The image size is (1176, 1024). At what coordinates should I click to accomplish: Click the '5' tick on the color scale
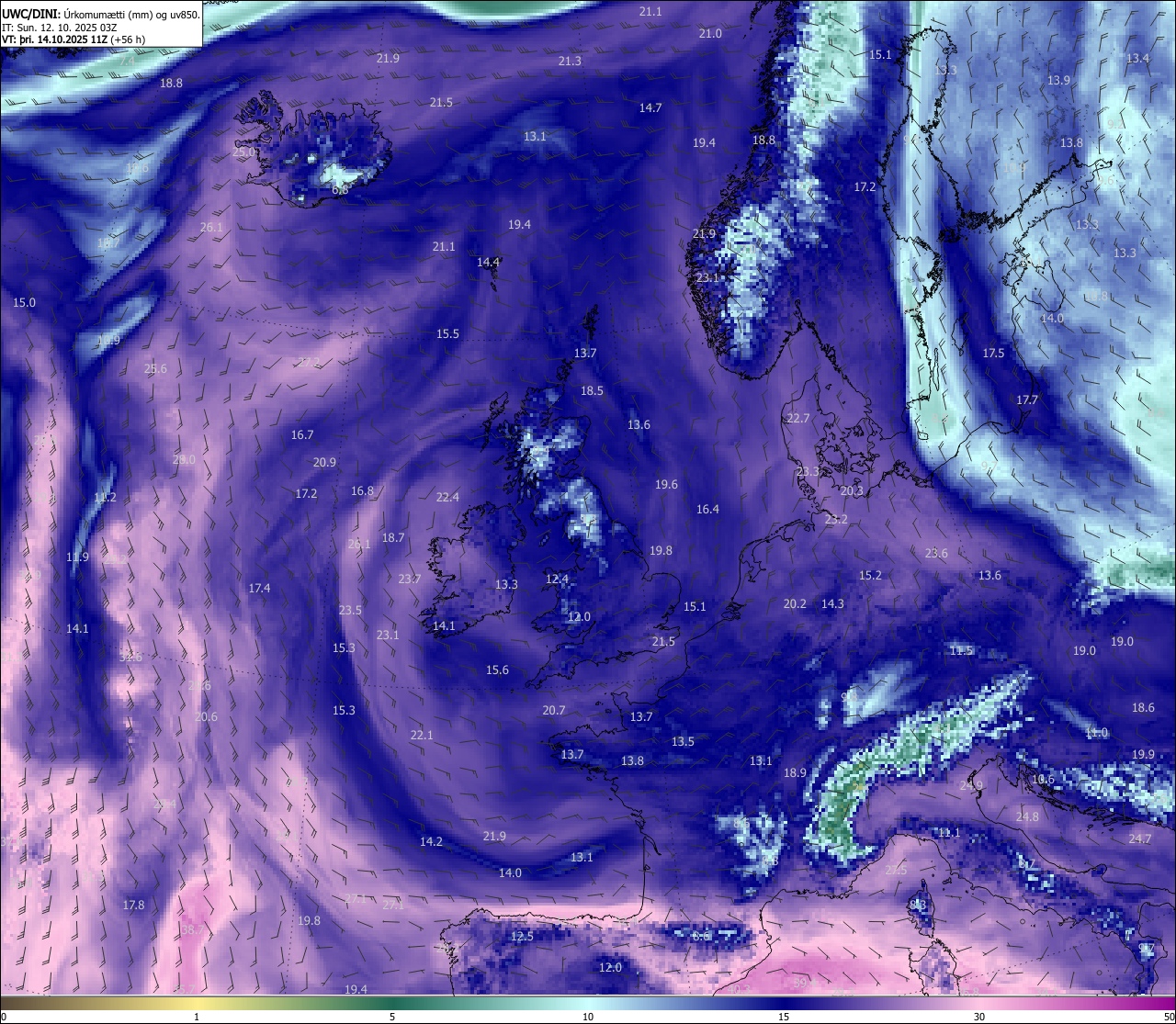(392, 1017)
